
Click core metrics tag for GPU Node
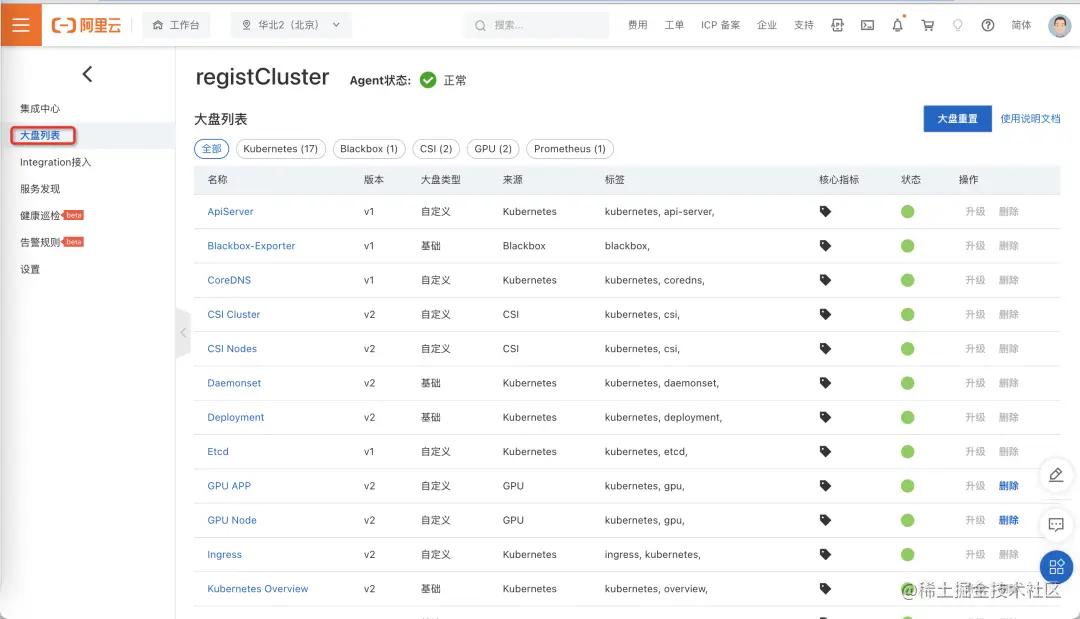click(825, 521)
